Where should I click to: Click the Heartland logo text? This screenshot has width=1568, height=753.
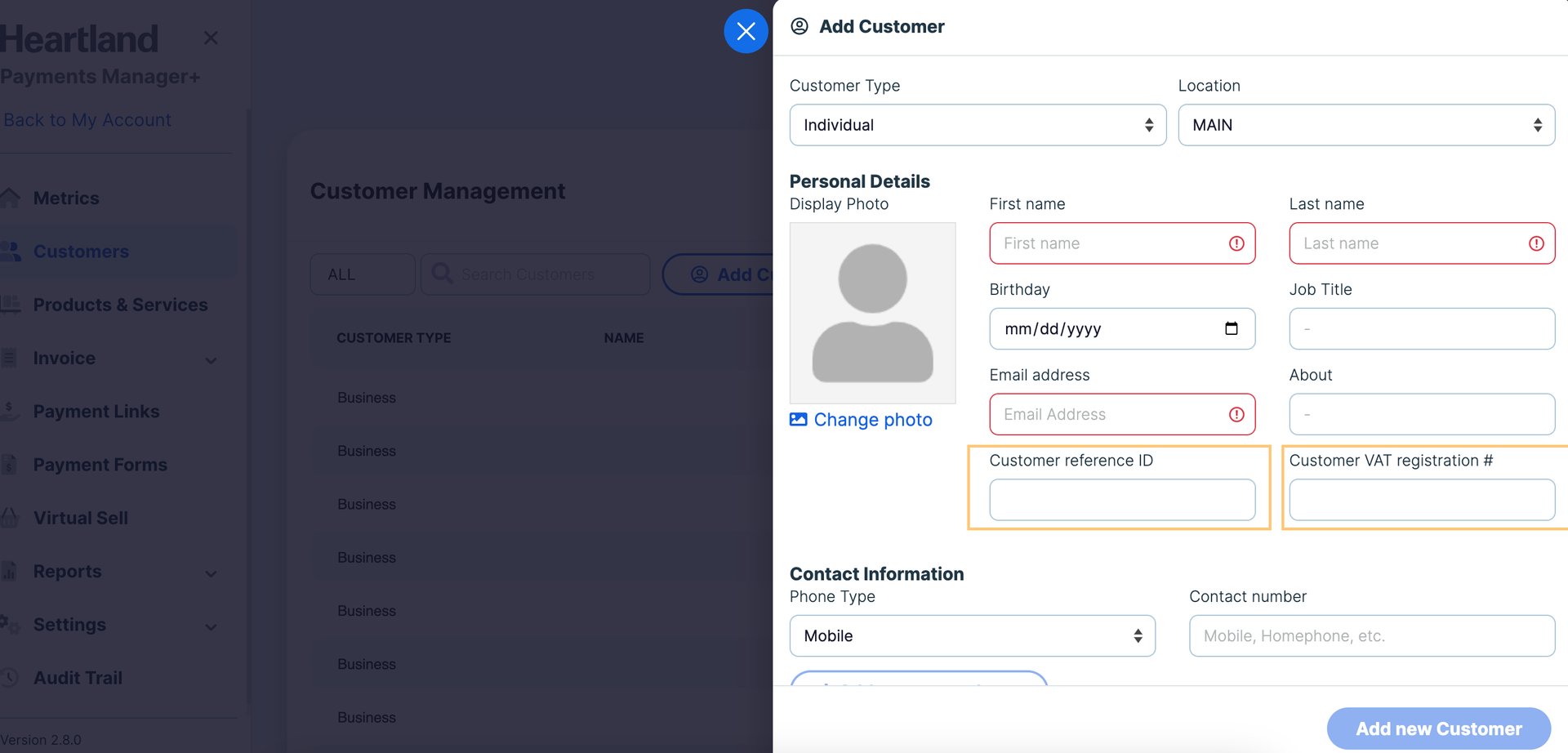(79, 39)
